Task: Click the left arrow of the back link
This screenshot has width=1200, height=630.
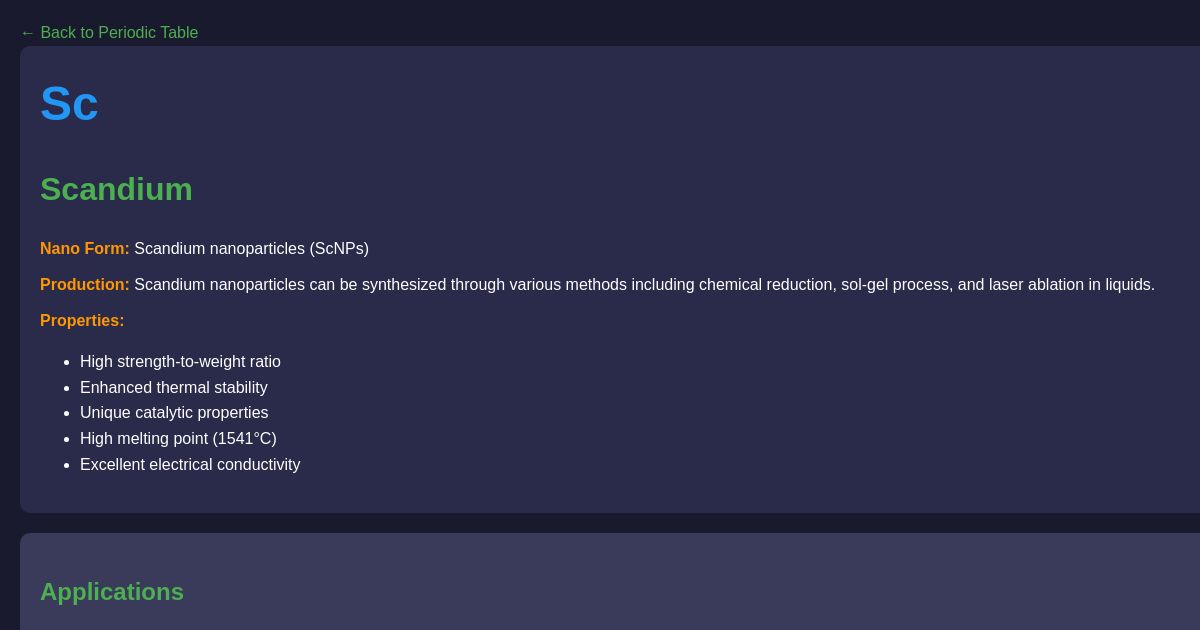Action: [27, 33]
